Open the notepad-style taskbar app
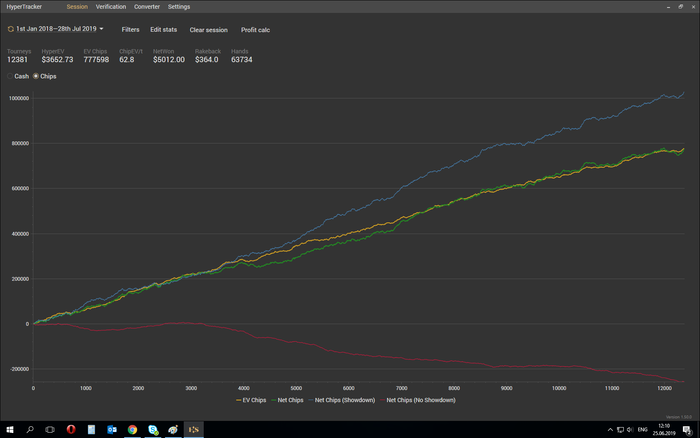Image resolution: width=700 pixels, height=438 pixels. pyautogui.click(x=91, y=430)
